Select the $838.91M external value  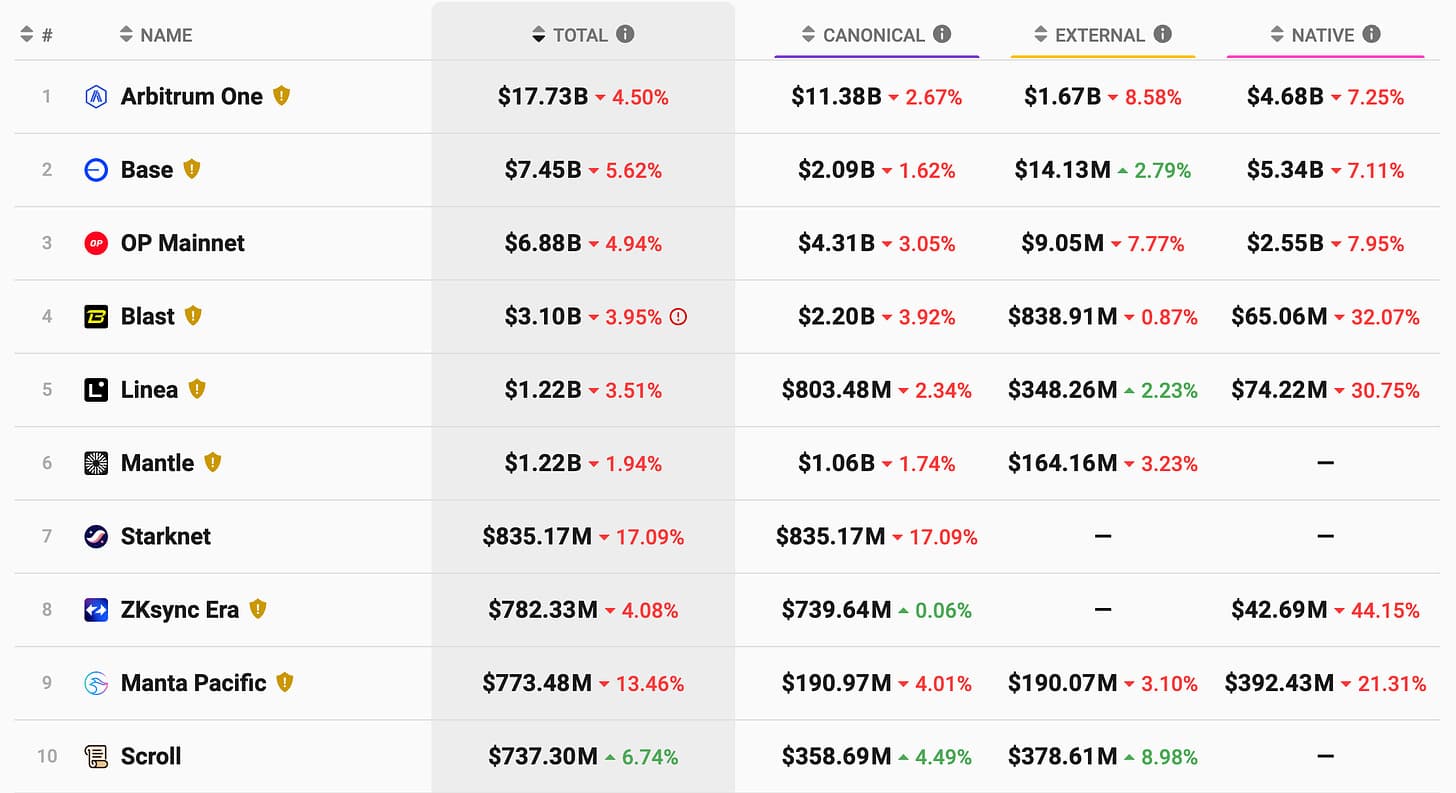click(x=1063, y=317)
